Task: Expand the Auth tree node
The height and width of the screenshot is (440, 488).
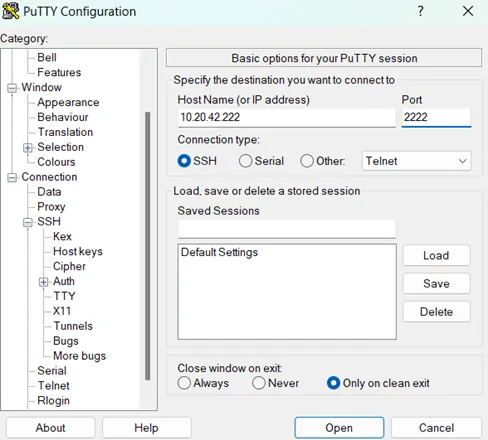Action: 43,282
